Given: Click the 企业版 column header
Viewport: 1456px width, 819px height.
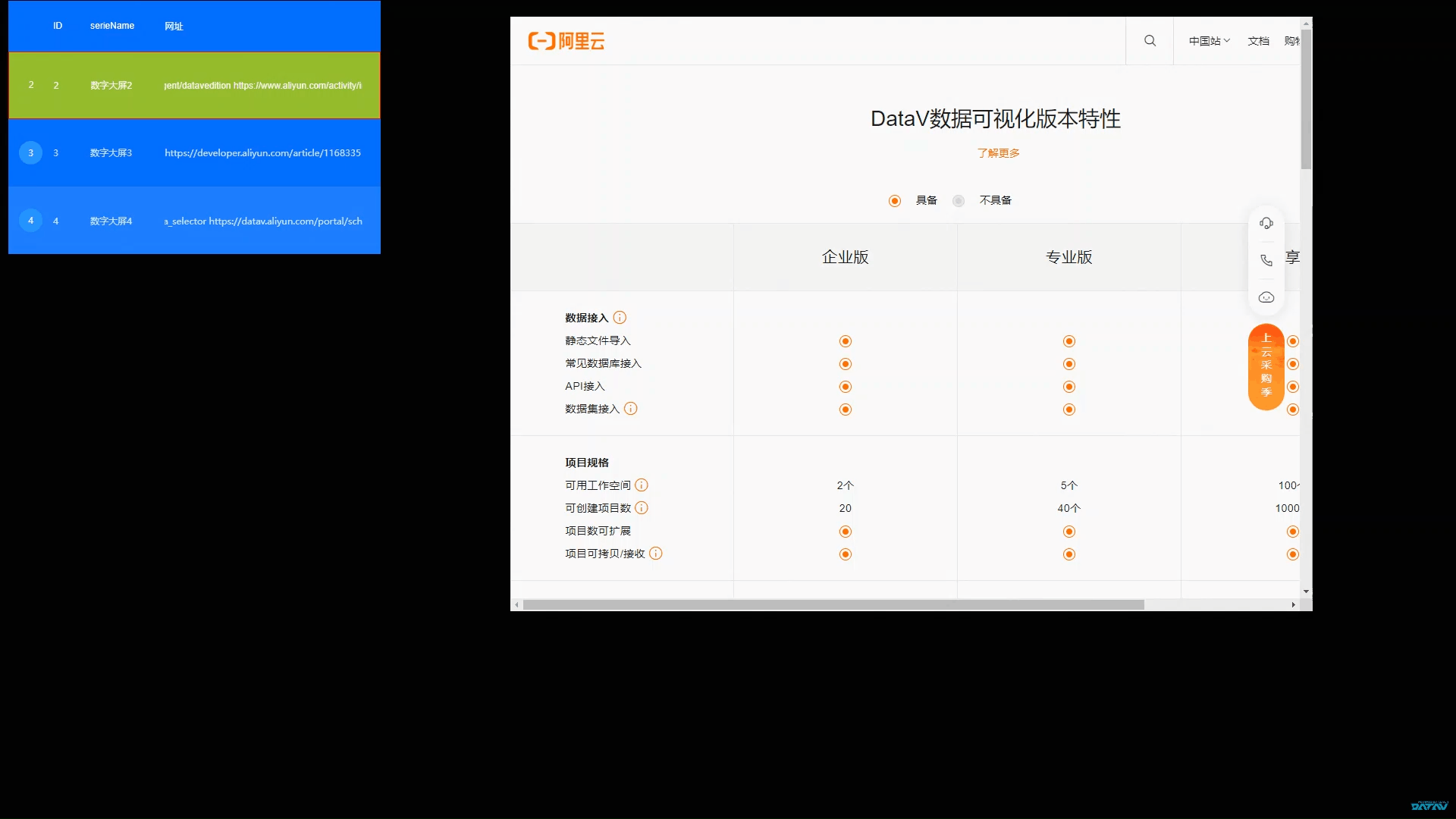Looking at the screenshot, I should (x=845, y=257).
